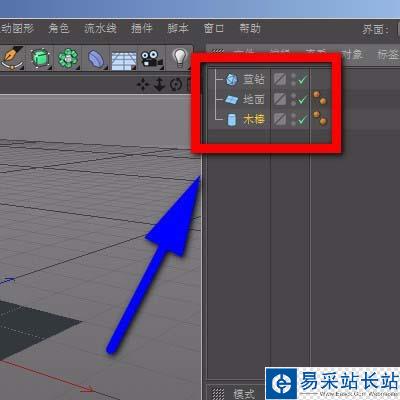400x400 pixels.
Task: Open the 帮助 menu
Action: coord(250,29)
